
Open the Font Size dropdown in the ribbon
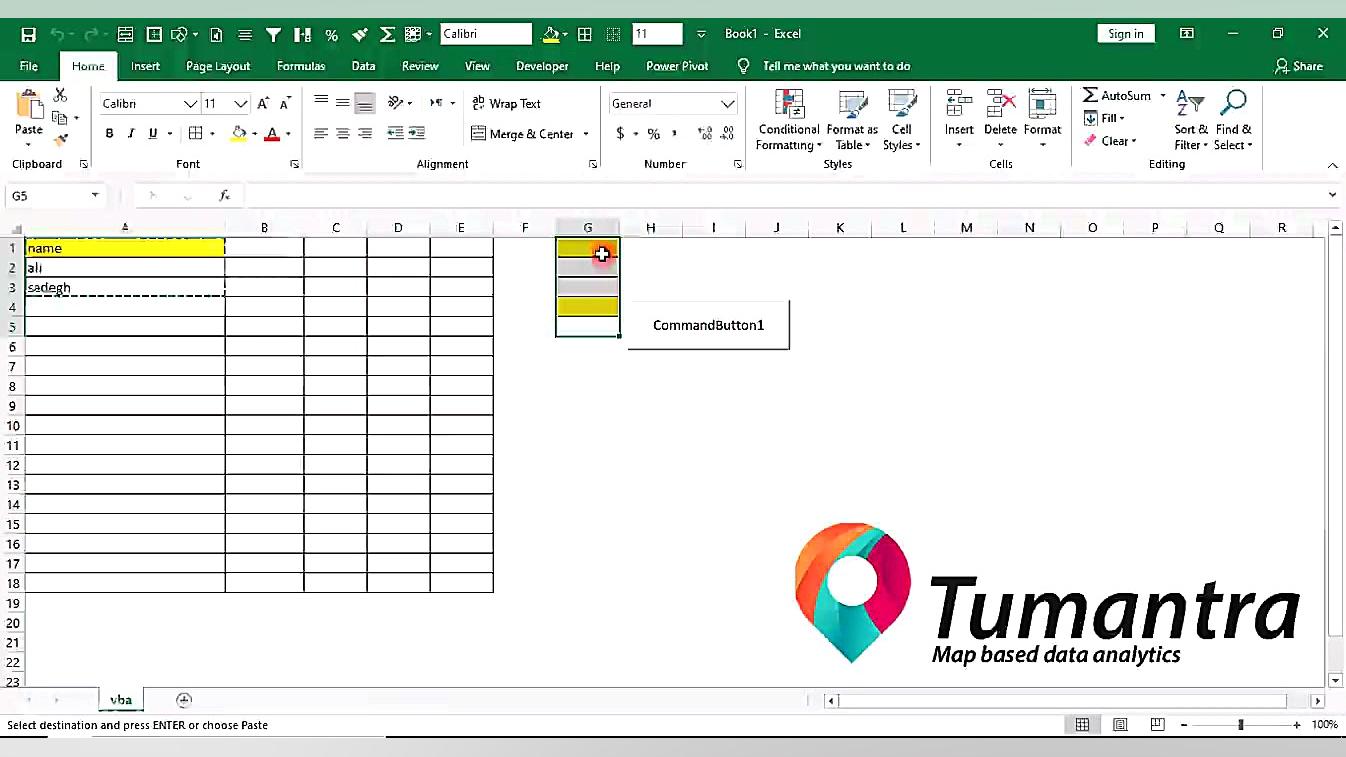pyautogui.click(x=240, y=103)
